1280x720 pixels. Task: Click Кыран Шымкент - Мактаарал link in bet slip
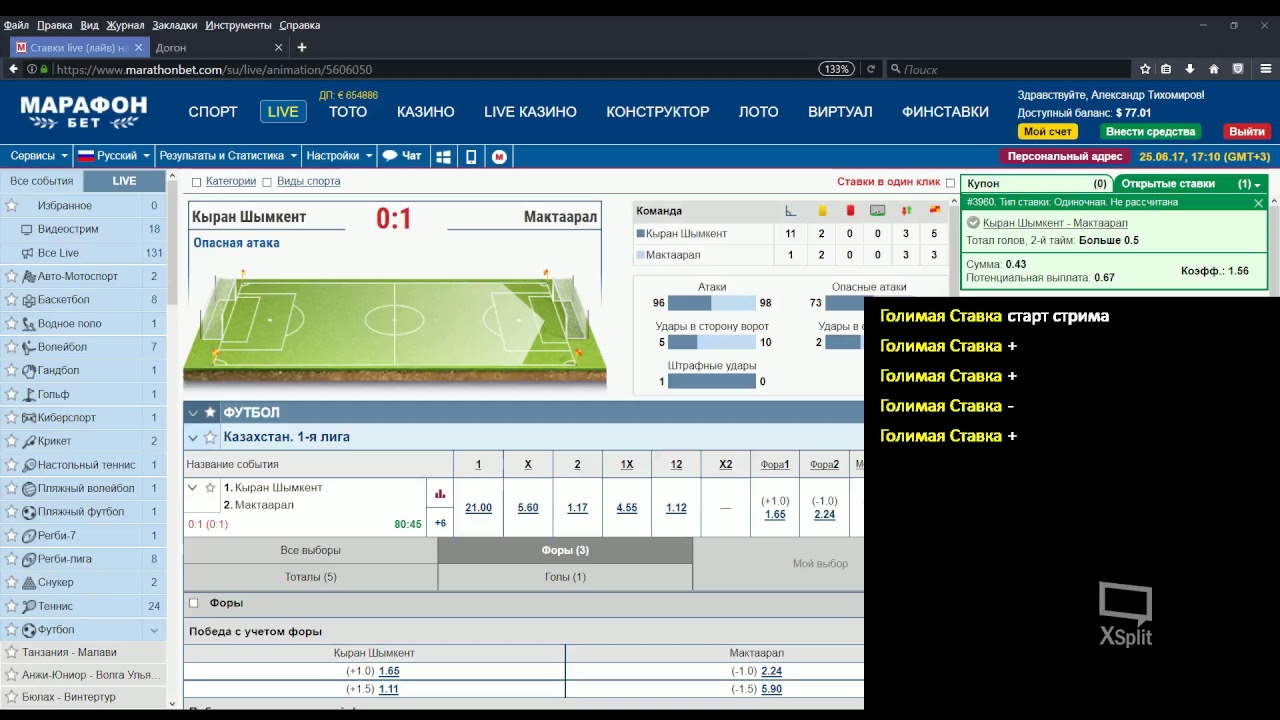click(x=1055, y=223)
